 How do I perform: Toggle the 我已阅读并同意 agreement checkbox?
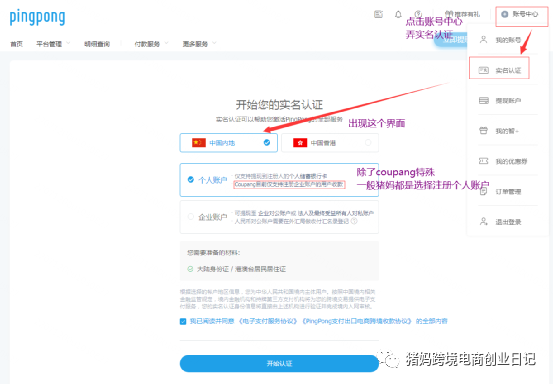pos(183,321)
